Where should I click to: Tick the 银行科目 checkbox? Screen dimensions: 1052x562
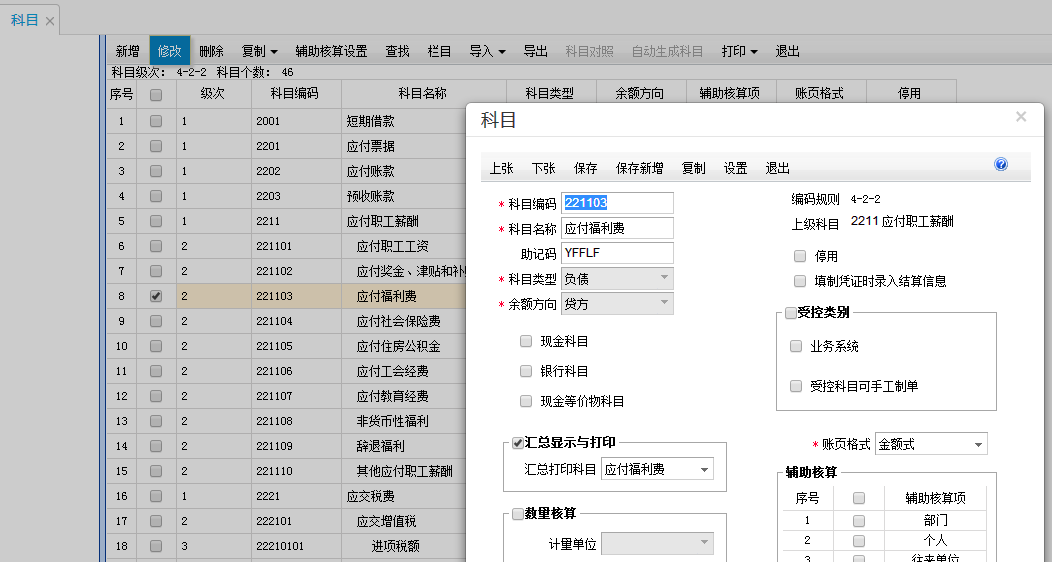pyautogui.click(x=526, y=371)
